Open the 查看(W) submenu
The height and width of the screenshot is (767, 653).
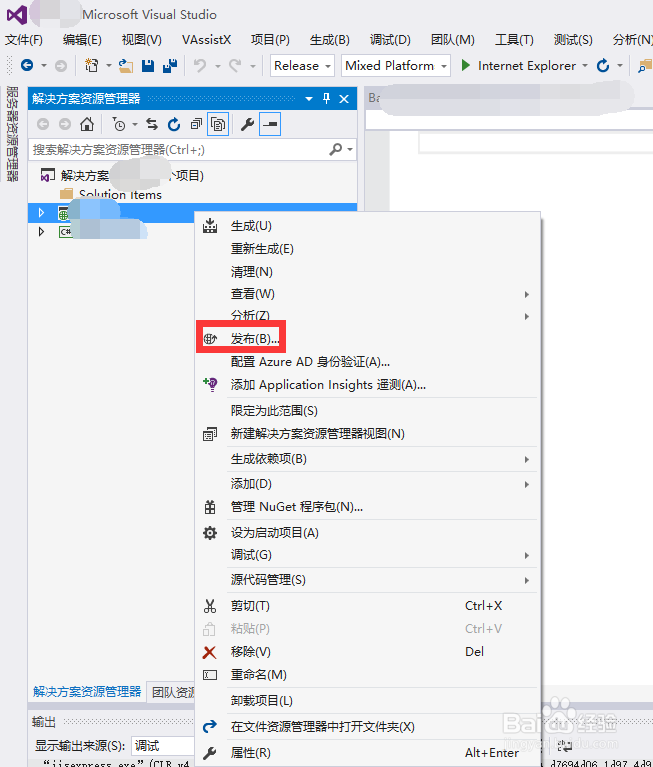pos(368,294)
